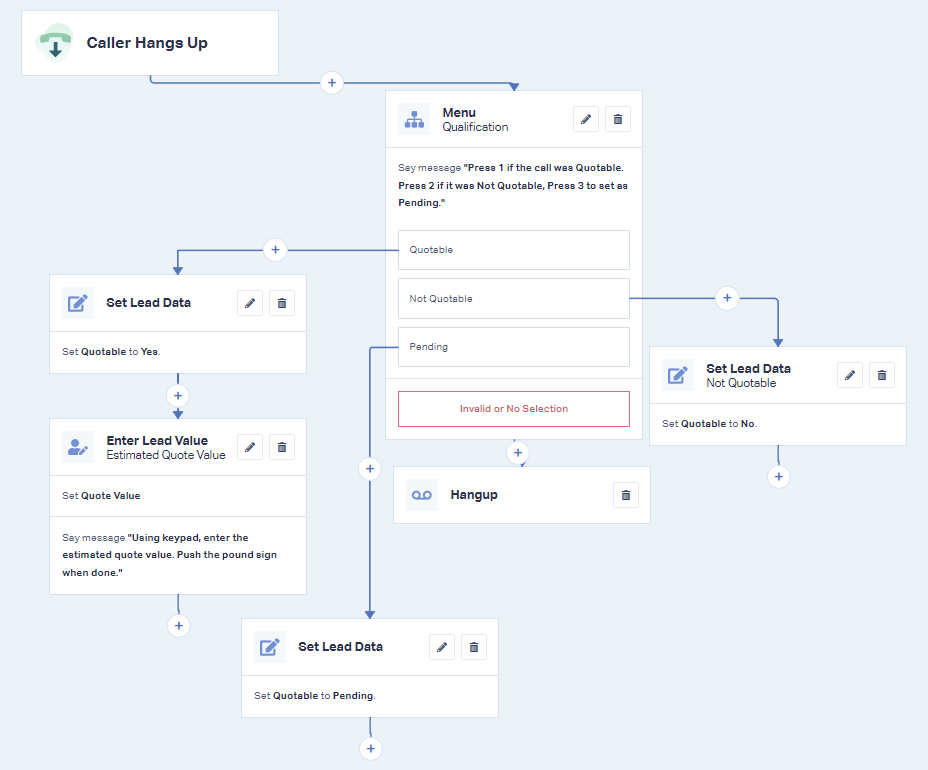Click the Not Quotable node subtitle
928x770 pixels.
(x=741, y=384)
